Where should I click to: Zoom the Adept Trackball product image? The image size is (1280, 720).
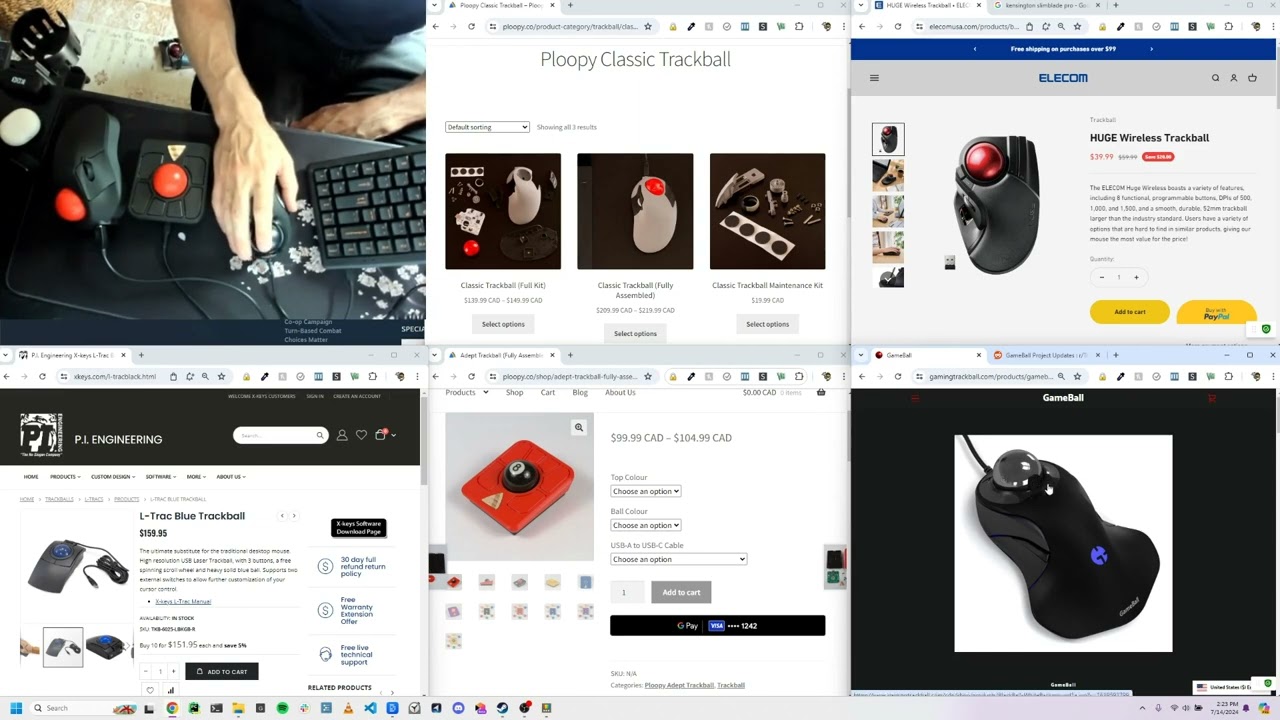coord(578,428)
